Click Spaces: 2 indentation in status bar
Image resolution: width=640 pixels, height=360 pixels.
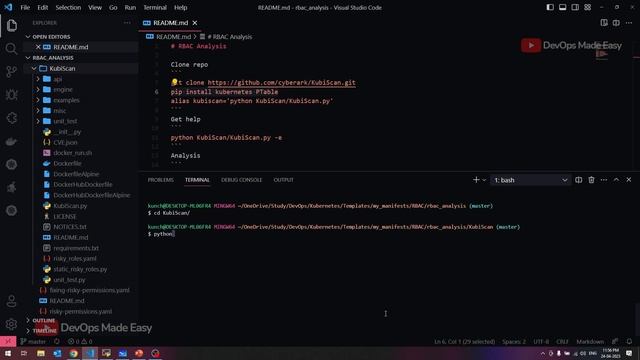(514, 341)
